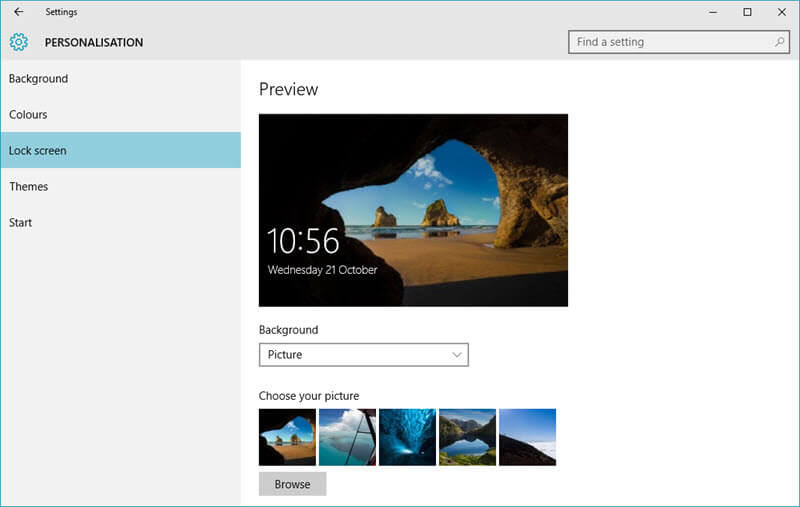800x507 pixels.
Task: Open the Themes settings page
Action: point(120,187)
